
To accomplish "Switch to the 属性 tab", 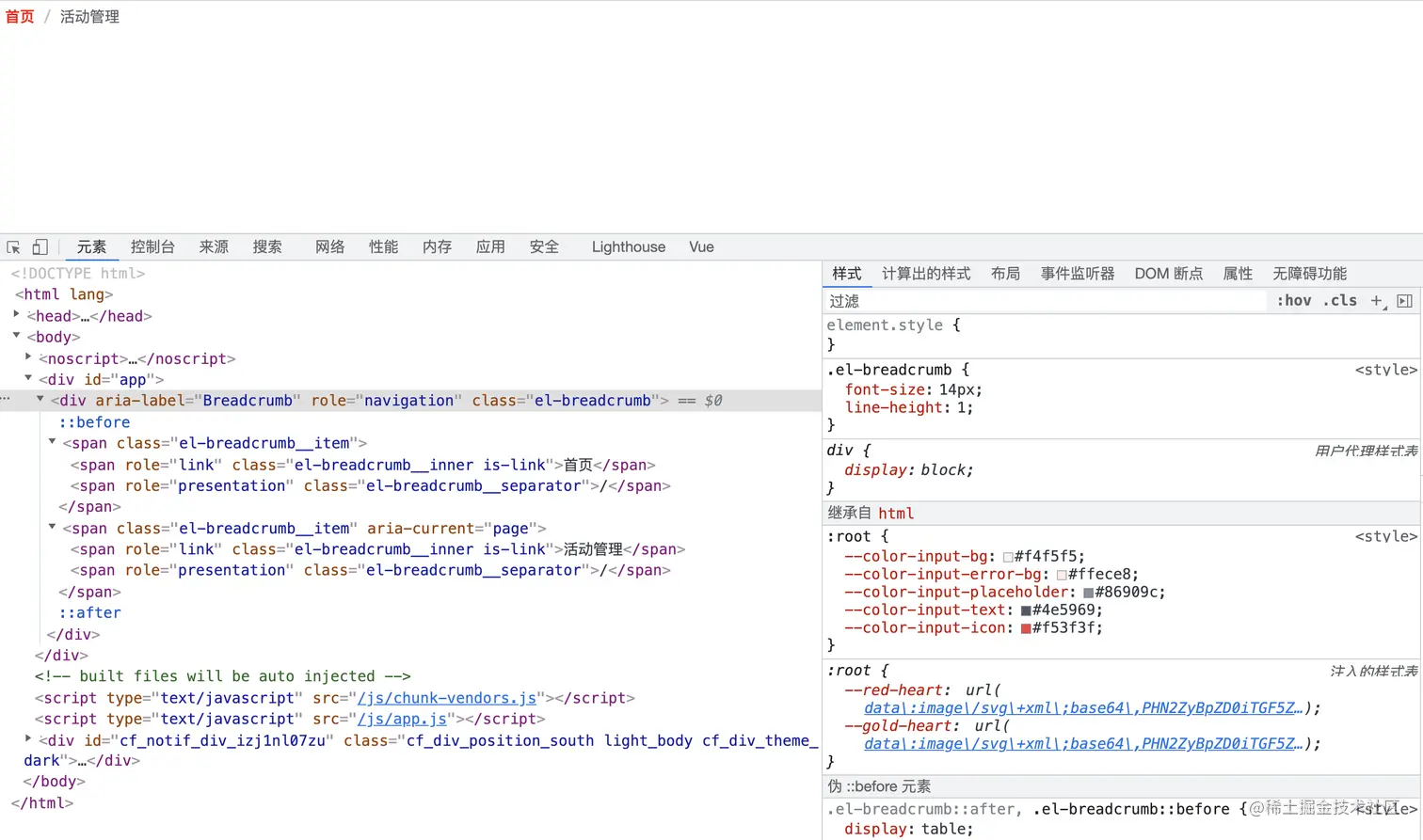I will [1238, 274].
